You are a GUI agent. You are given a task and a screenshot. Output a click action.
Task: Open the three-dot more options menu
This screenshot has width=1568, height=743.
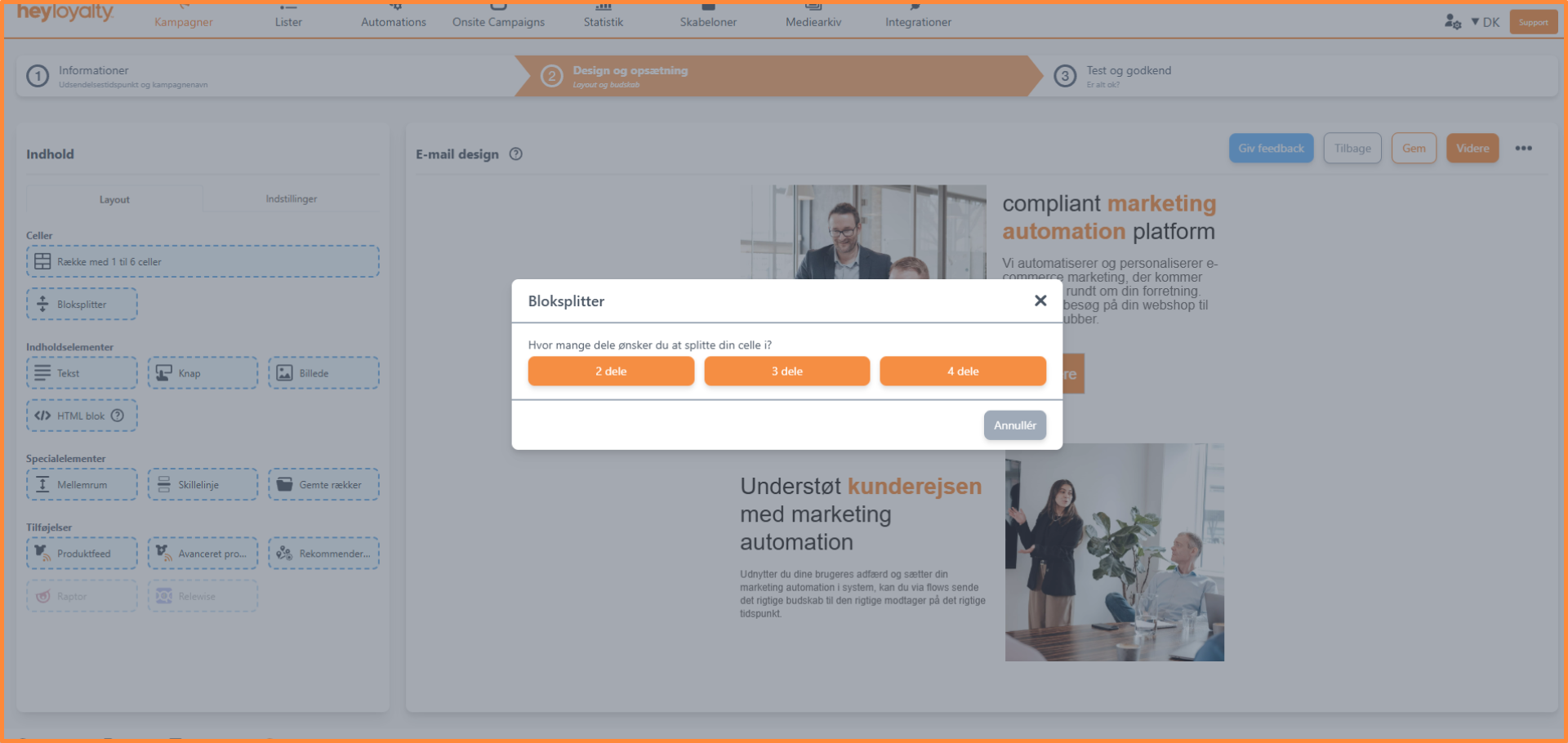tap(1523, 149)
